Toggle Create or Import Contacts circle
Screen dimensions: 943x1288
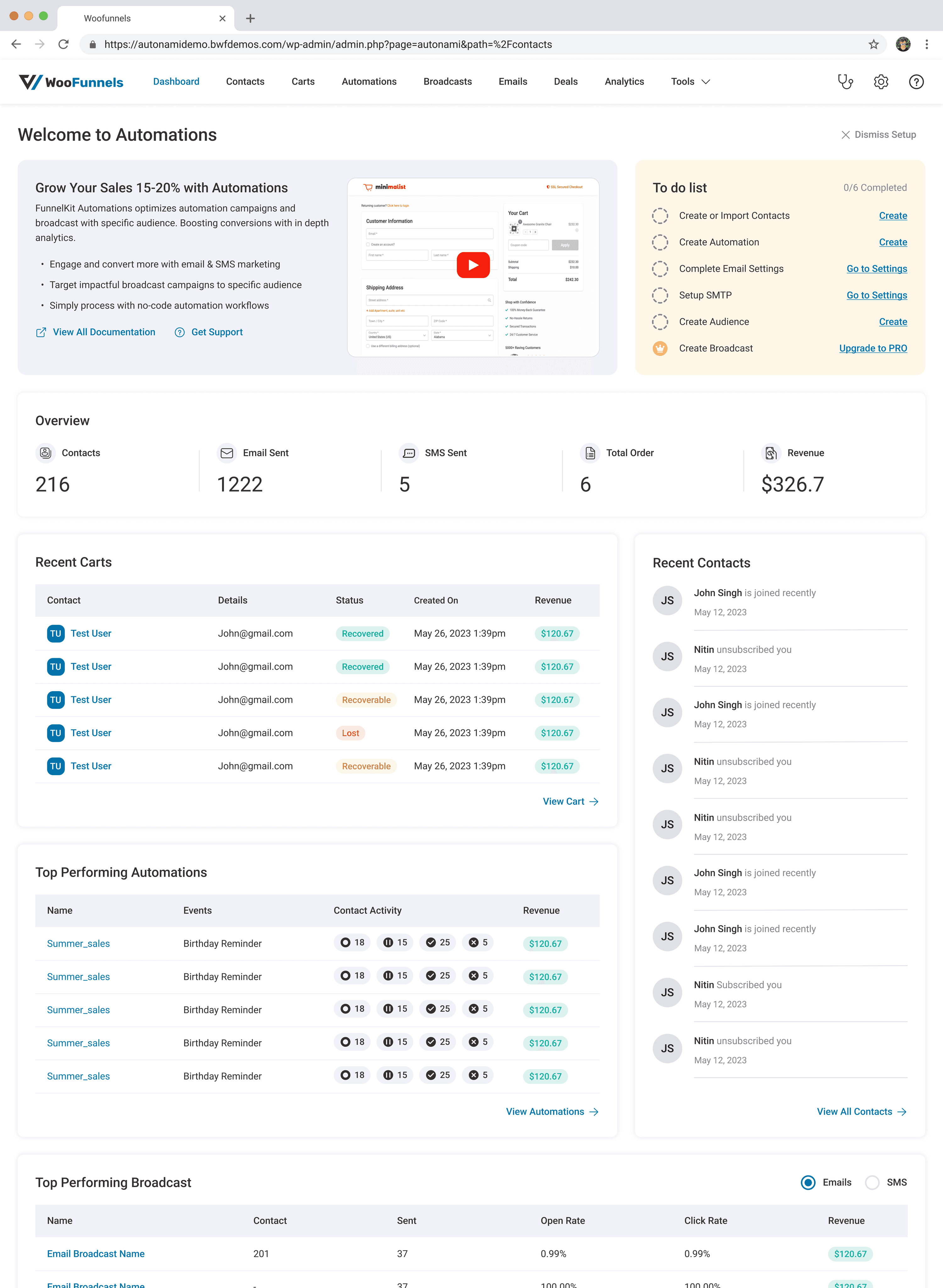[x=660, y=216]
